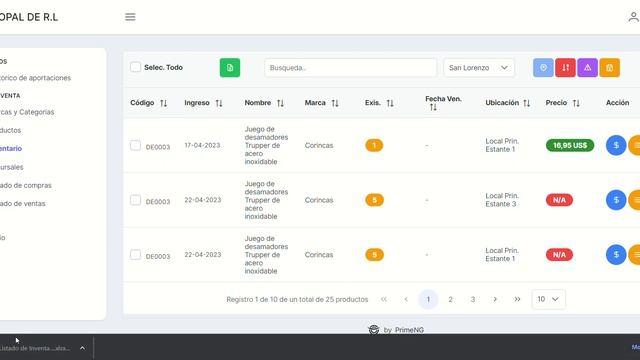
Task: Click the 17-04-2023 ingreso date
Action: point(202,145)
